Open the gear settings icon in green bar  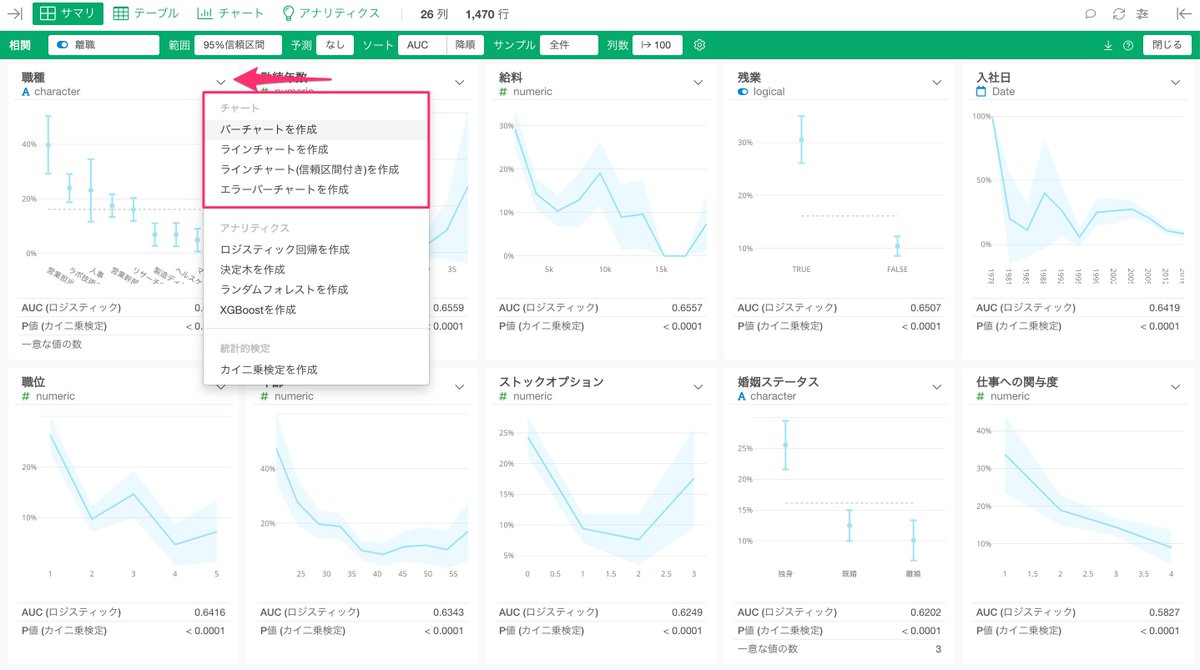[x=700, y=45]
